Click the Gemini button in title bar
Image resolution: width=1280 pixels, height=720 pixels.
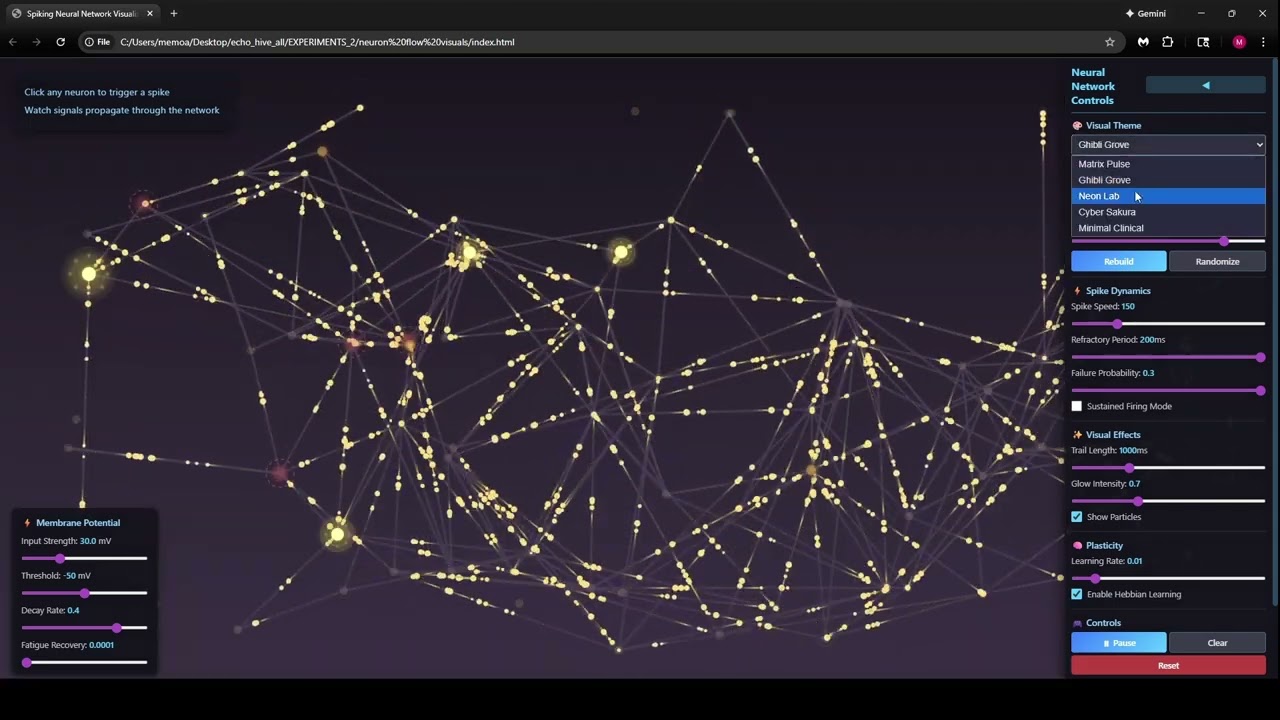pos(1146,14)
